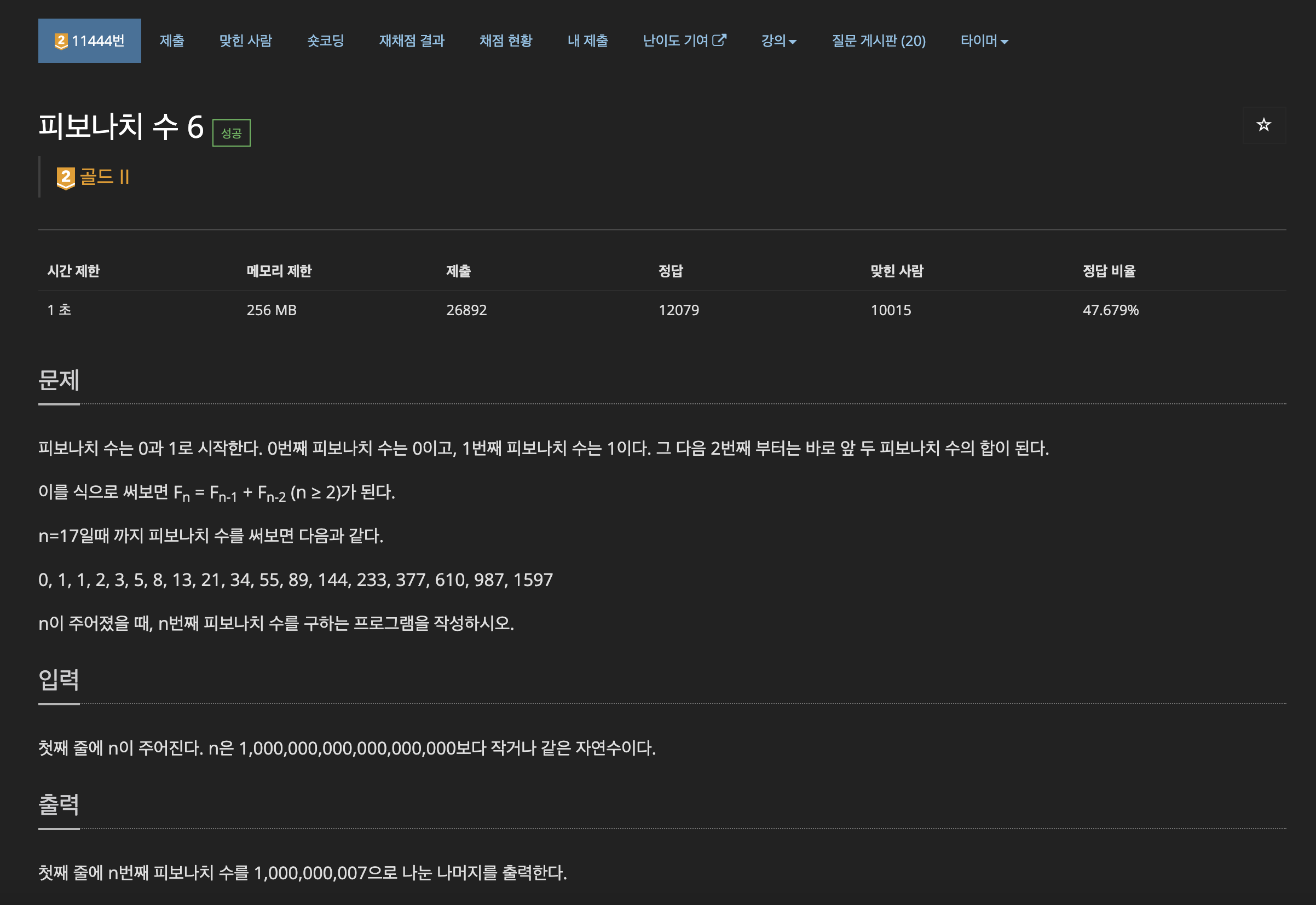Select the 11444번 problem tab
This screenshot has height=905, width=1316.
(x=90, y=41)
